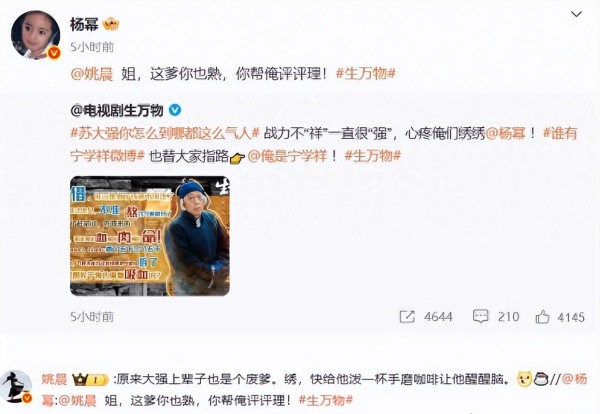This screenshot has height=414, width=600.
Task: Open the @电视剧生万物 account link
Action: 117,111
